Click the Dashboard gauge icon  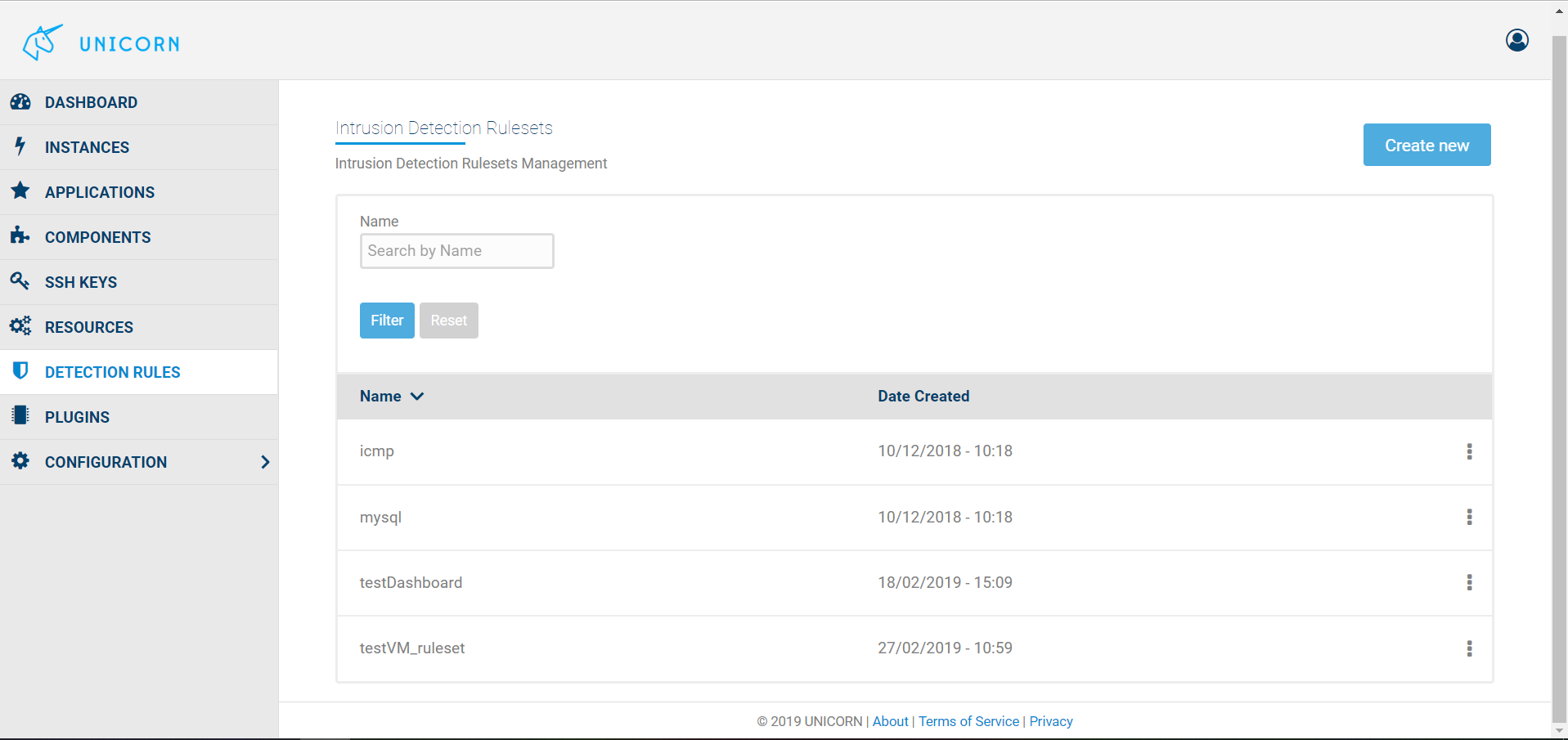[20, 102]
